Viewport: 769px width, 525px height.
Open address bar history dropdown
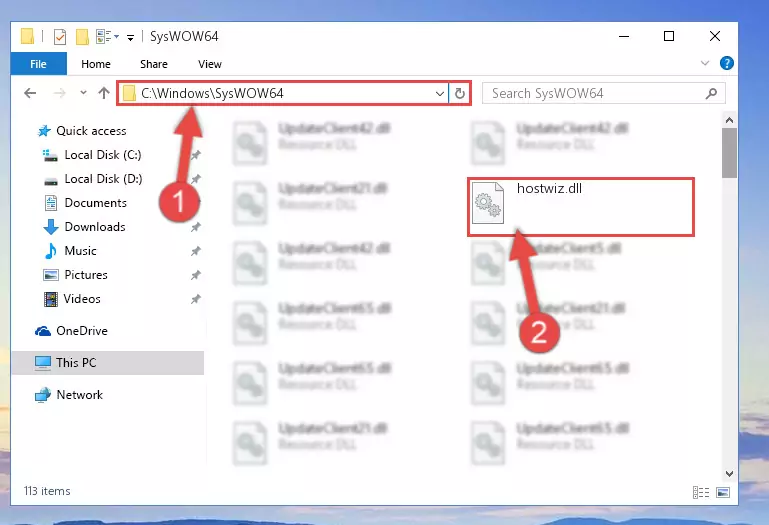pos(440,93)
